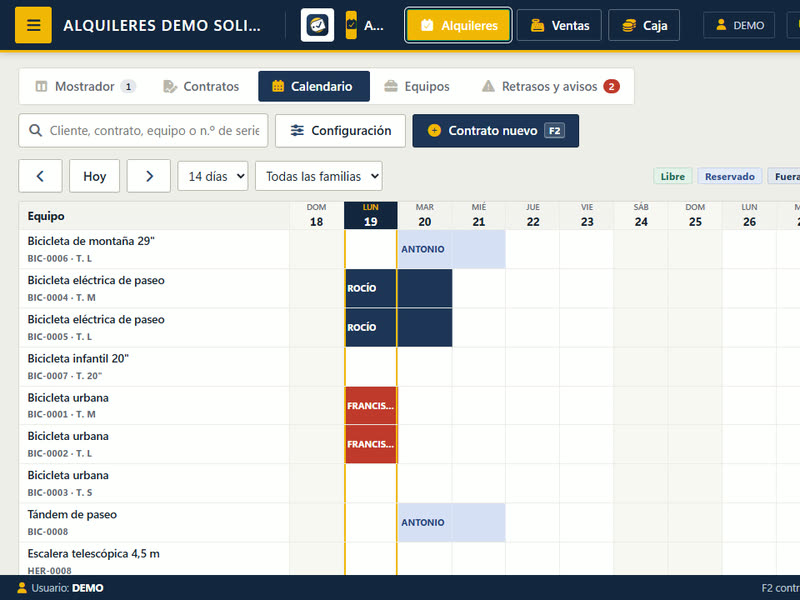Select the SÁB 24 day header
Image resolution: width=800 pixels, height=600 pixels.
coord(641,215)
